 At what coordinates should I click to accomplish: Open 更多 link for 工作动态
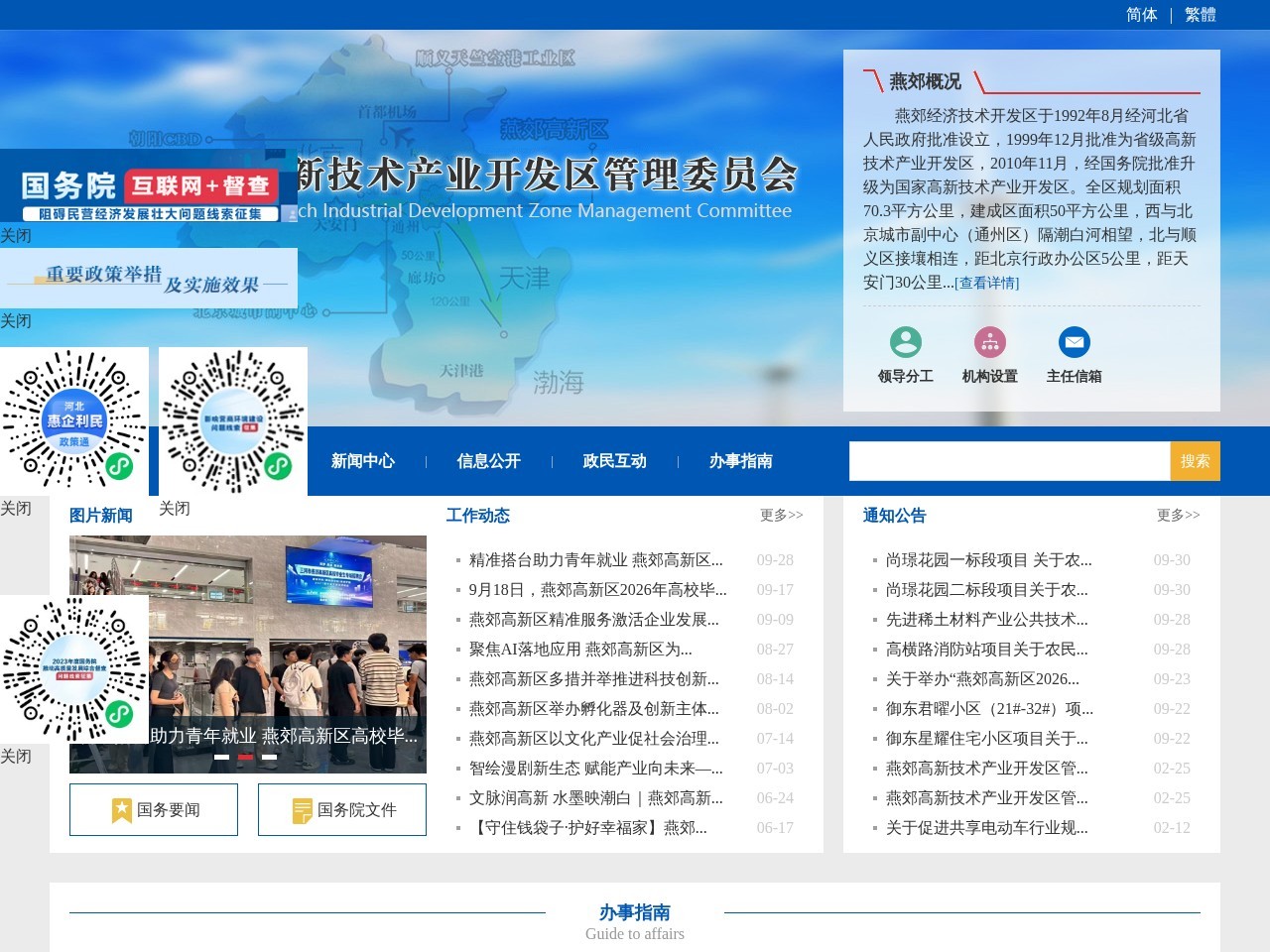pyautogui.click(x=782, y=516)
